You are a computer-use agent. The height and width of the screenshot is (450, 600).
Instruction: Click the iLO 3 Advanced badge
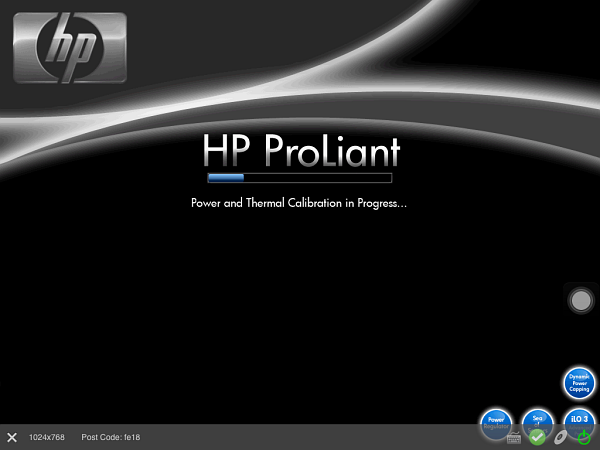coord(579,420)
